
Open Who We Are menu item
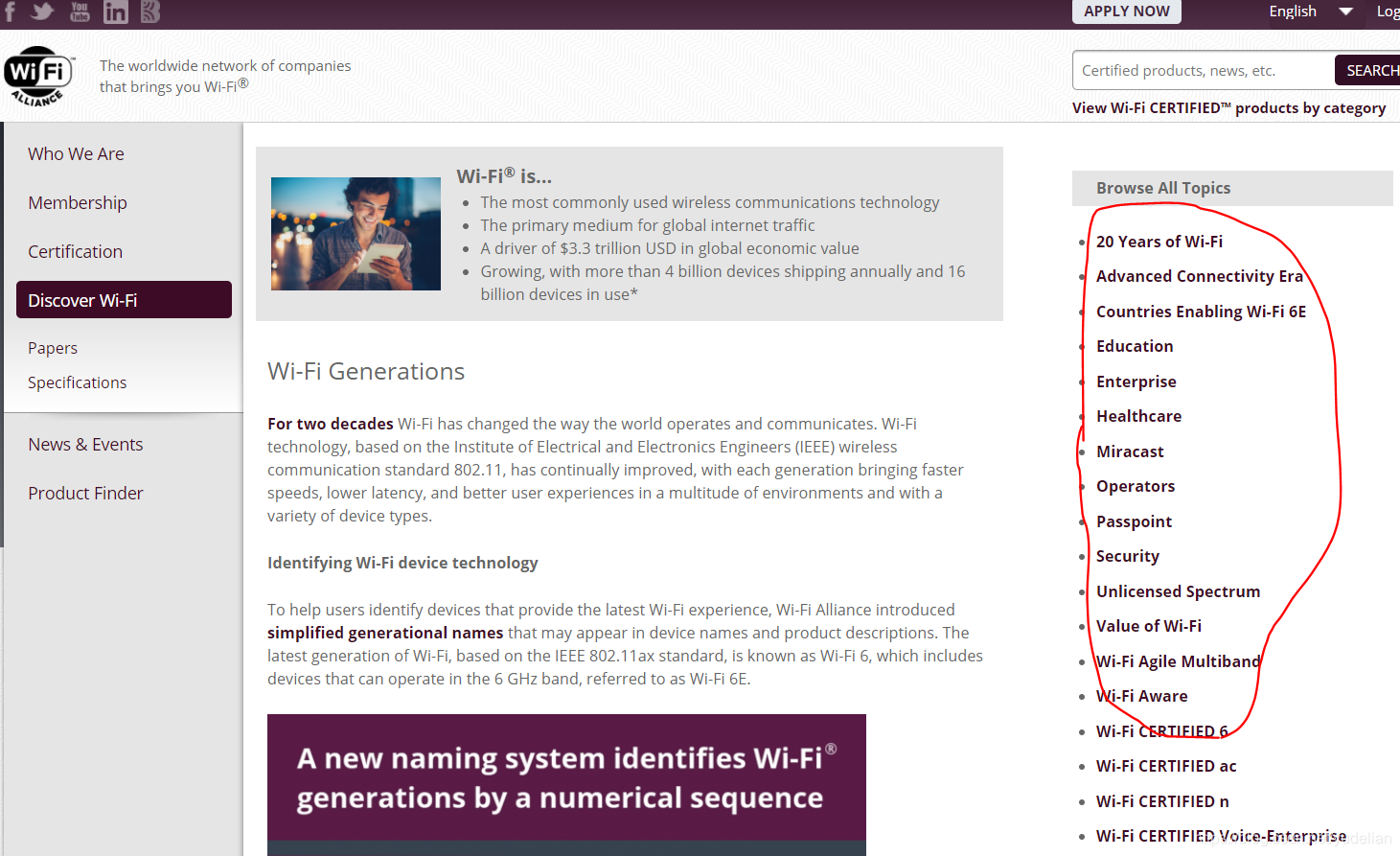tap(76, 154)
